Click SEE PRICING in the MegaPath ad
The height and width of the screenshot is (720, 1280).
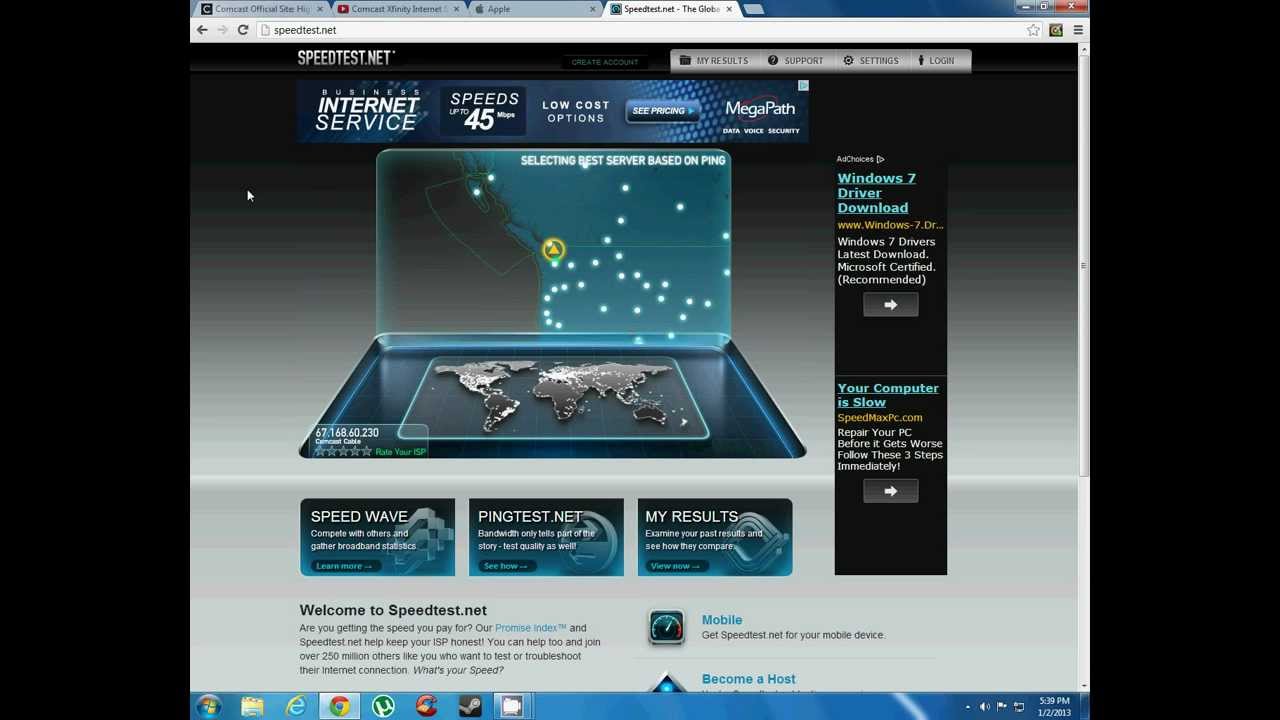pos(662,111)
